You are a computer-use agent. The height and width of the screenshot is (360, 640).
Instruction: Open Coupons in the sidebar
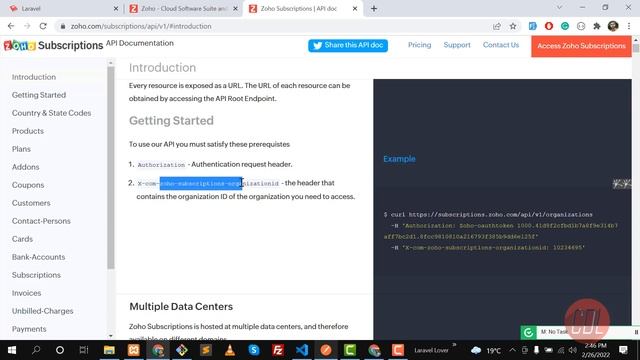[x=28, y=184]
